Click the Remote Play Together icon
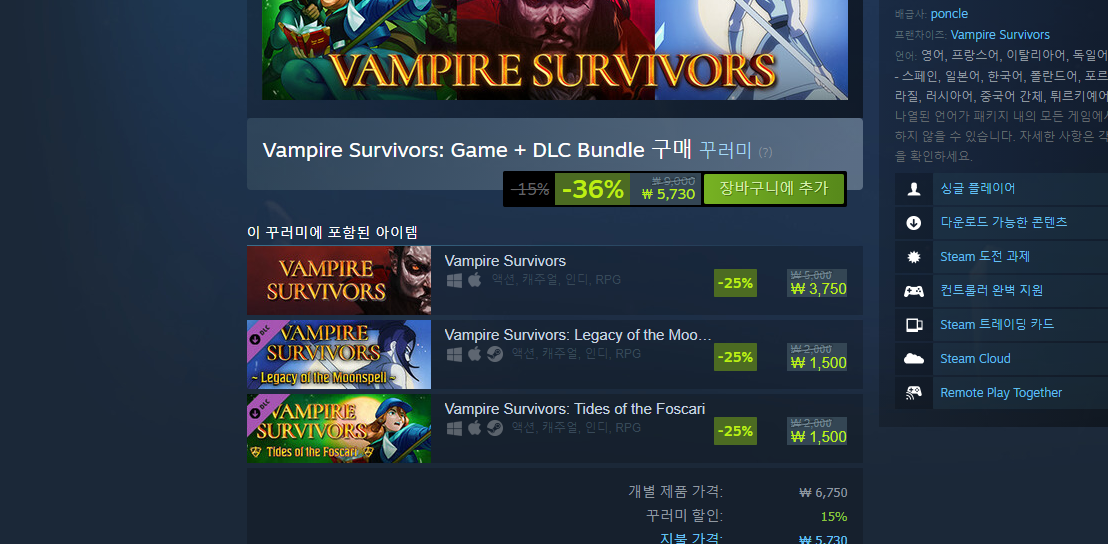This screenshot has width=1108, height=544. 914,393
